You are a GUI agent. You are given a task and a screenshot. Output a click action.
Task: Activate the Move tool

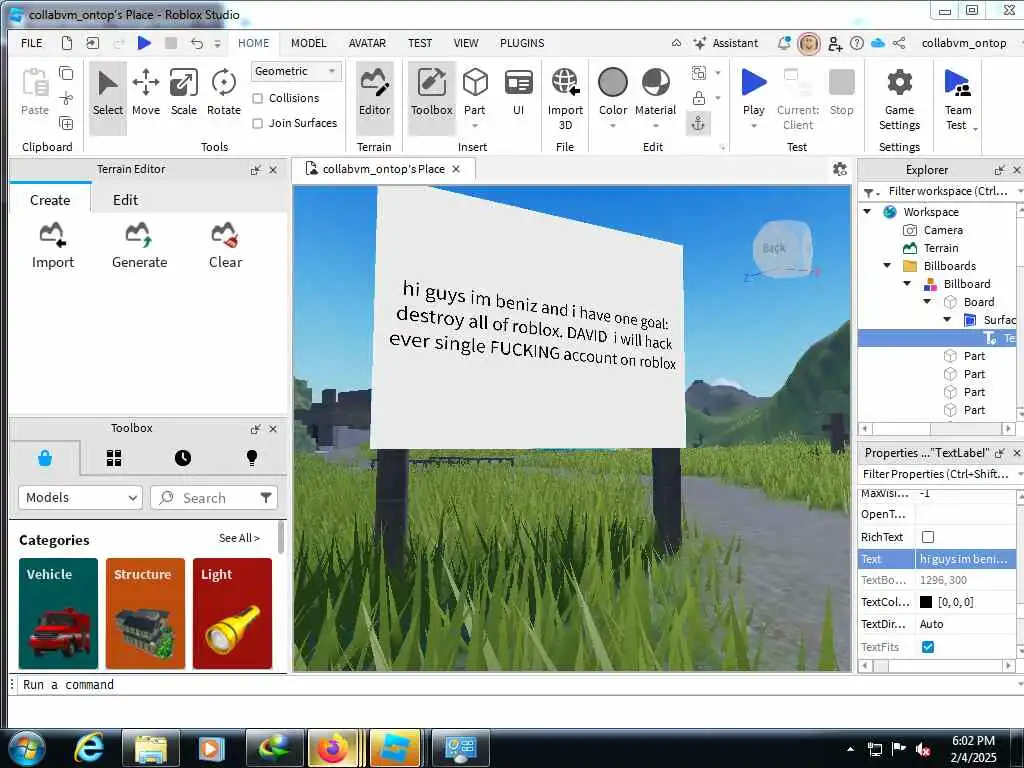146,93
